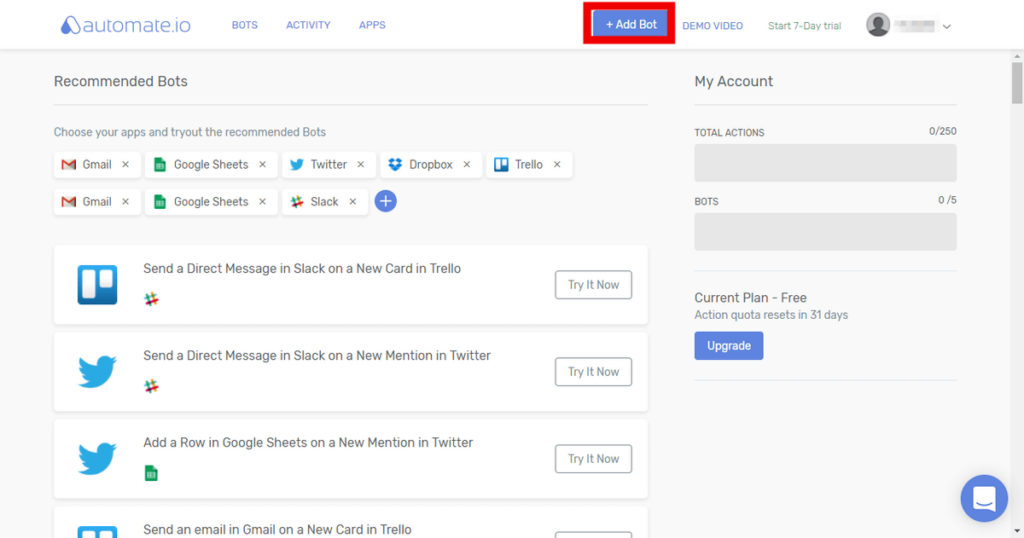
Task: Try the Slack message on Trello card bot
Action: pos(593,285)
